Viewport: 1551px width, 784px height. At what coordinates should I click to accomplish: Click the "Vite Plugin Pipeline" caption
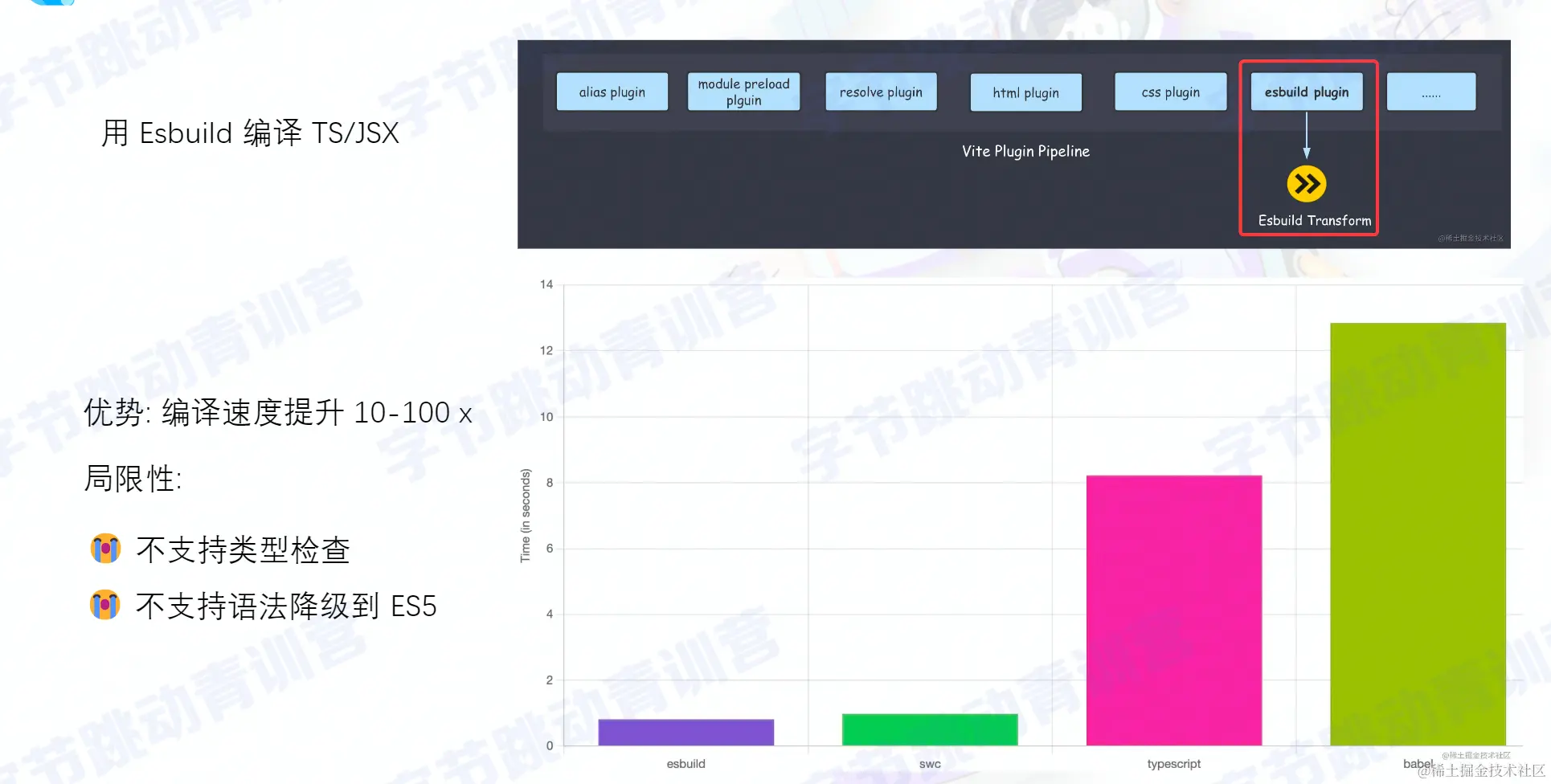click(x=1025, y=151)
